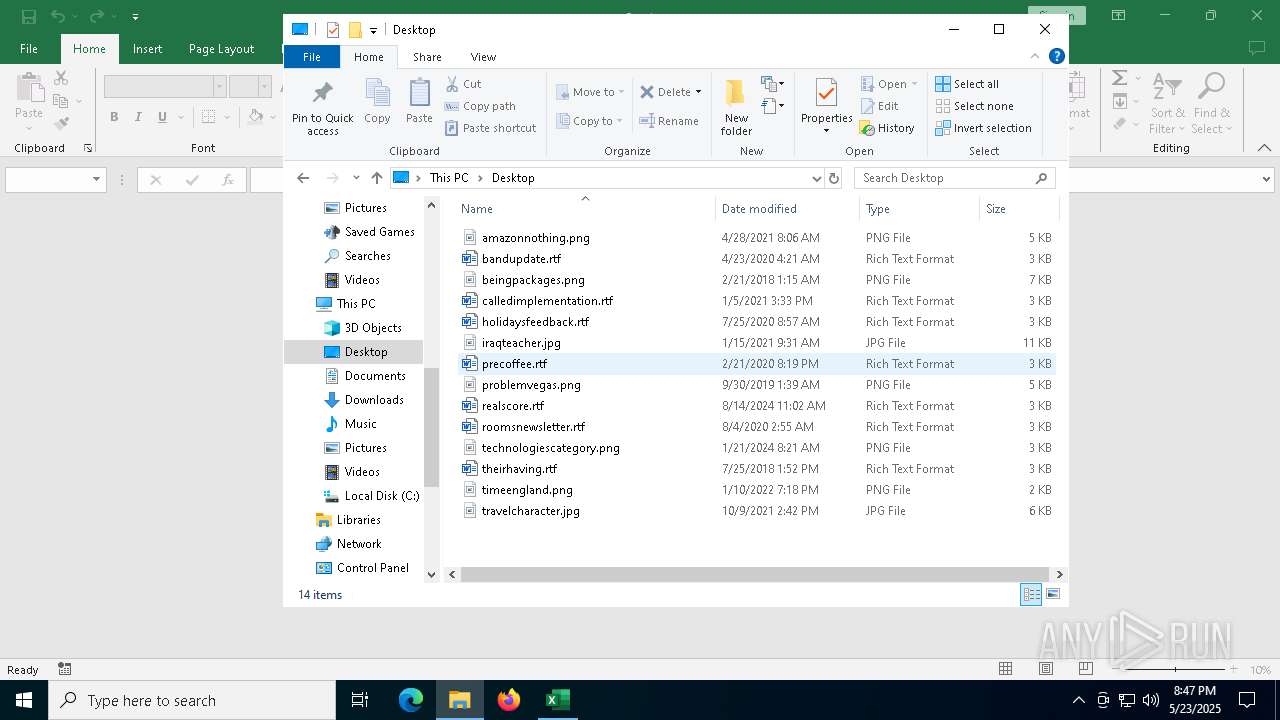Toggle Underline in Excel ribbon
The image size is (1280, 720).
pyautogui.click(x=162, y=117)
